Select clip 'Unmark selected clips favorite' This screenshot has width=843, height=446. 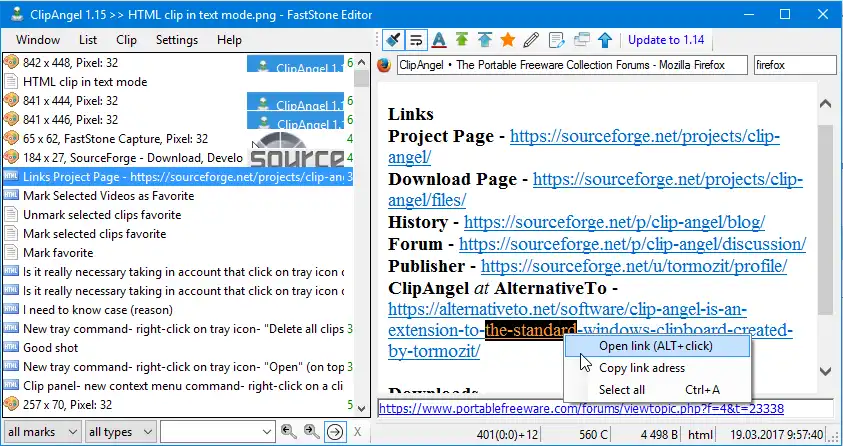tap(178, 215)
